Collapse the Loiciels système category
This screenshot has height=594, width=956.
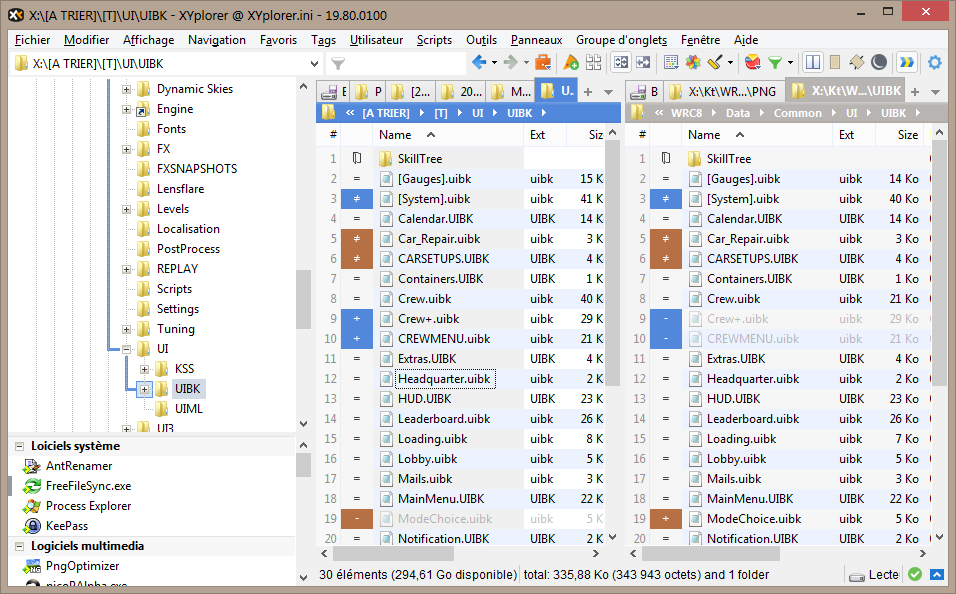point(18,445)
